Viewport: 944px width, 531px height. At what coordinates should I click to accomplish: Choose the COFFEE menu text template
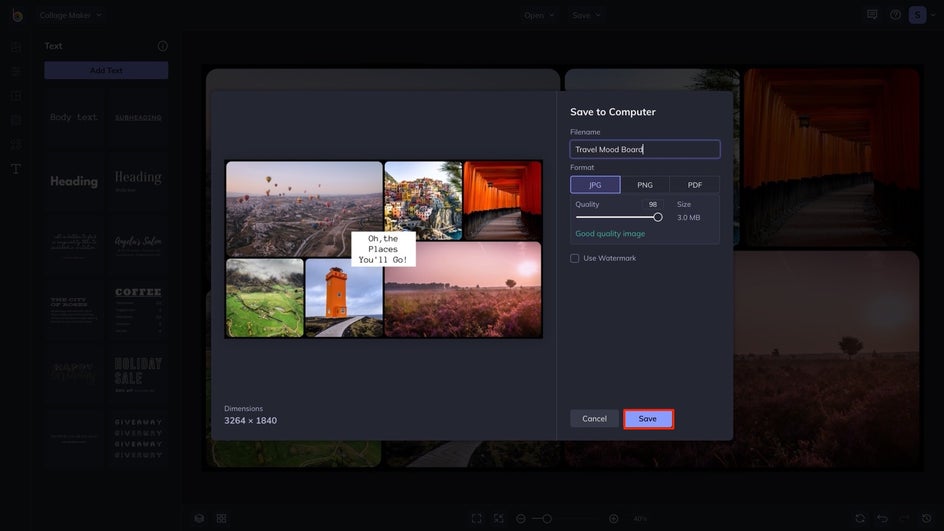138,311
